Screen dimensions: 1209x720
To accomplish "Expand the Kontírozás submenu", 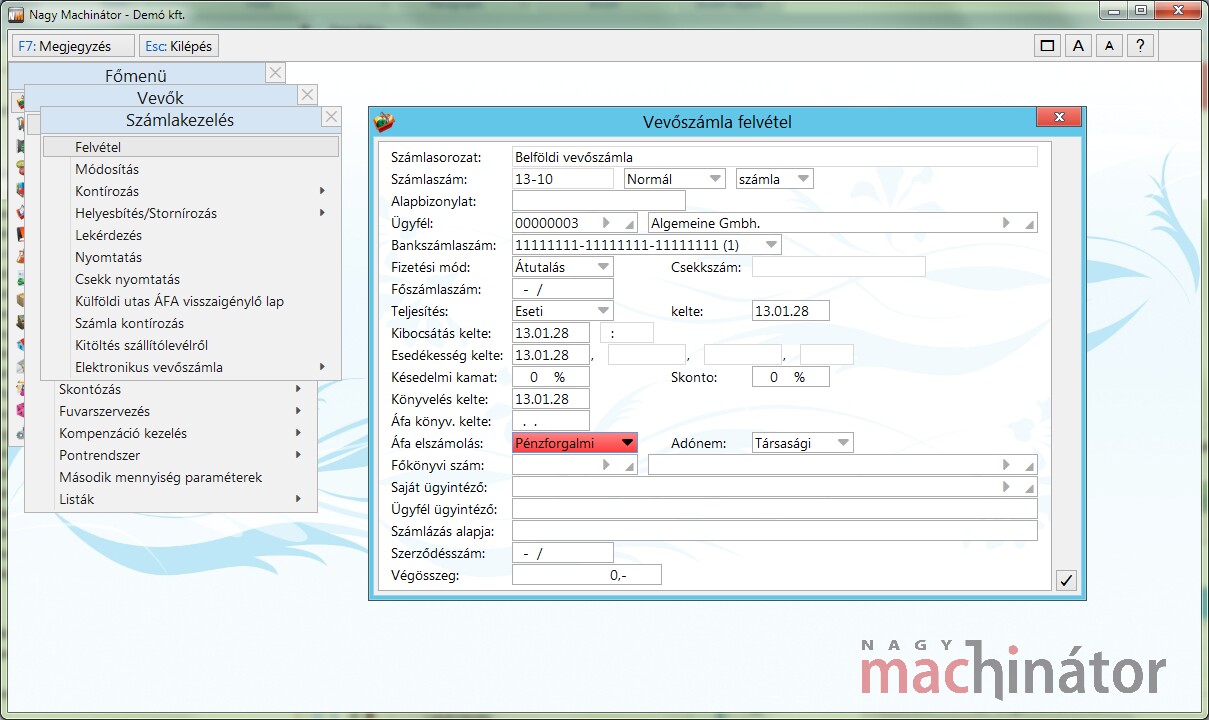I will 322,191.
